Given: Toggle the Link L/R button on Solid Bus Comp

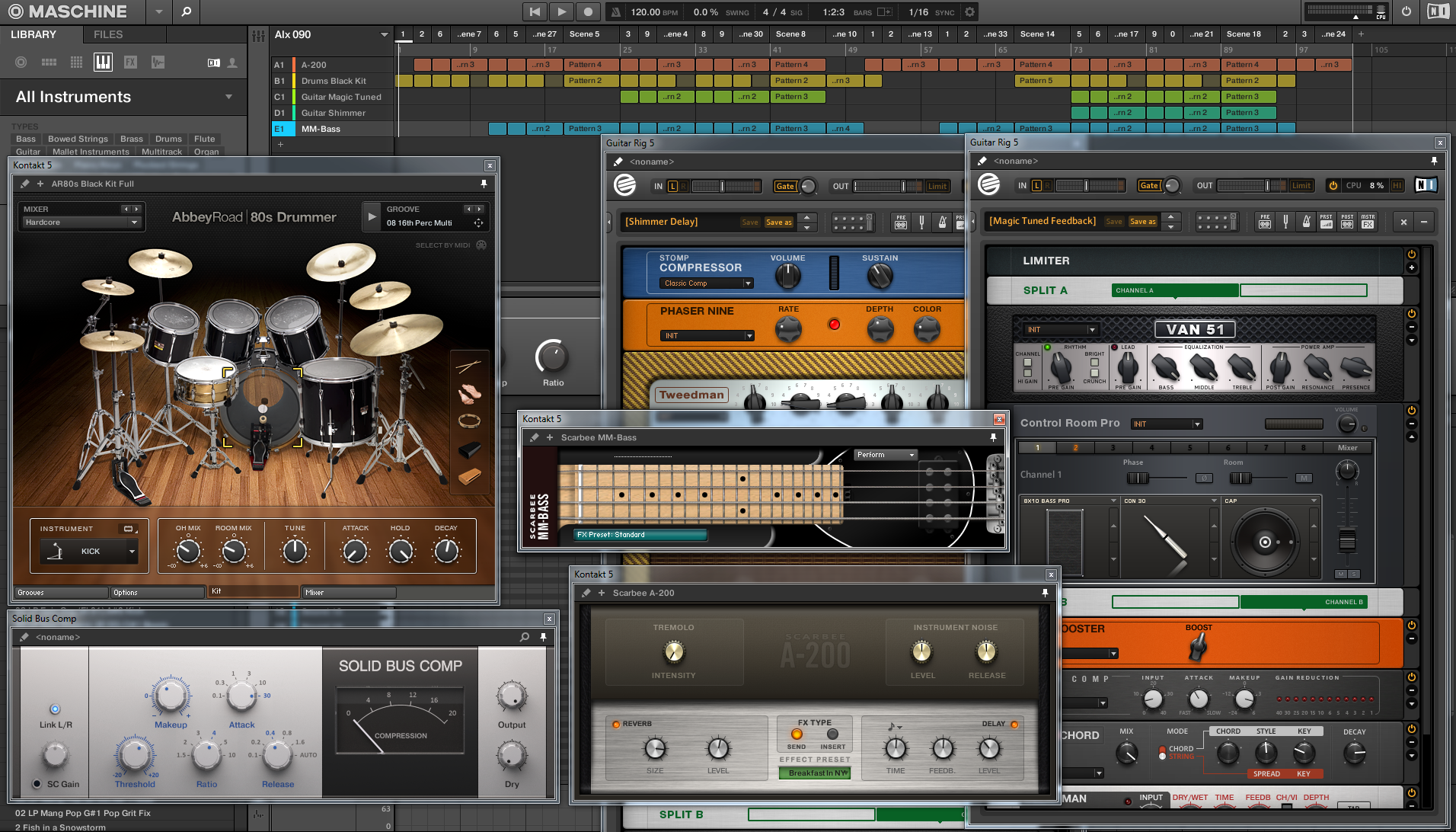Looking at the screenshot, I should (55, 709).
